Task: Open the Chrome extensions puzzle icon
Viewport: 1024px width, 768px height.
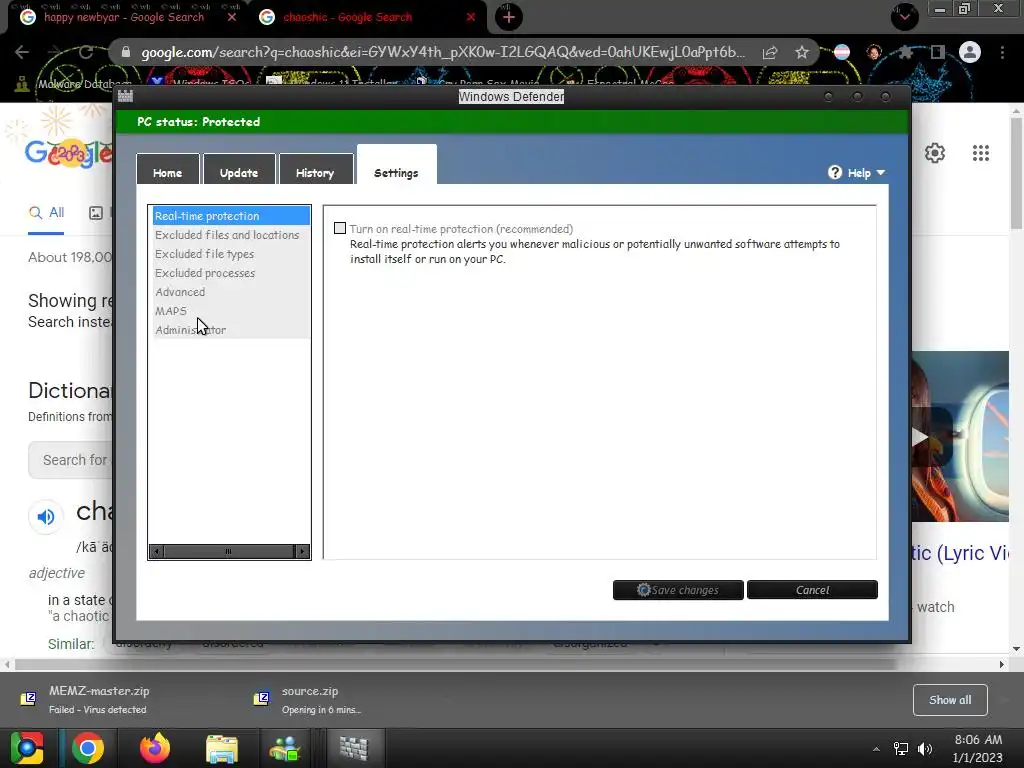Action: (x=905, y=52)
